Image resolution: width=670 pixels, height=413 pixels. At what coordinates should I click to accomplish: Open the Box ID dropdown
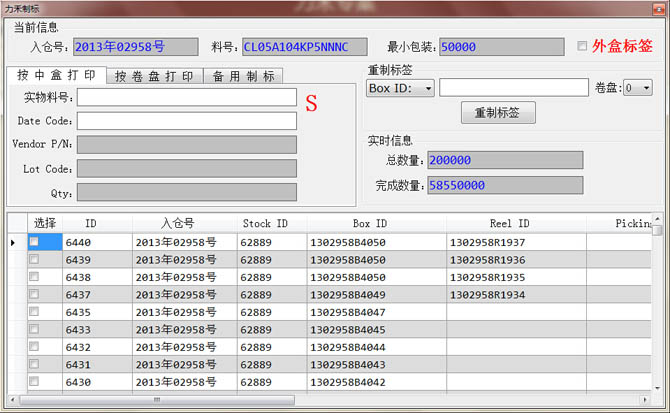(x=400, y=88)
